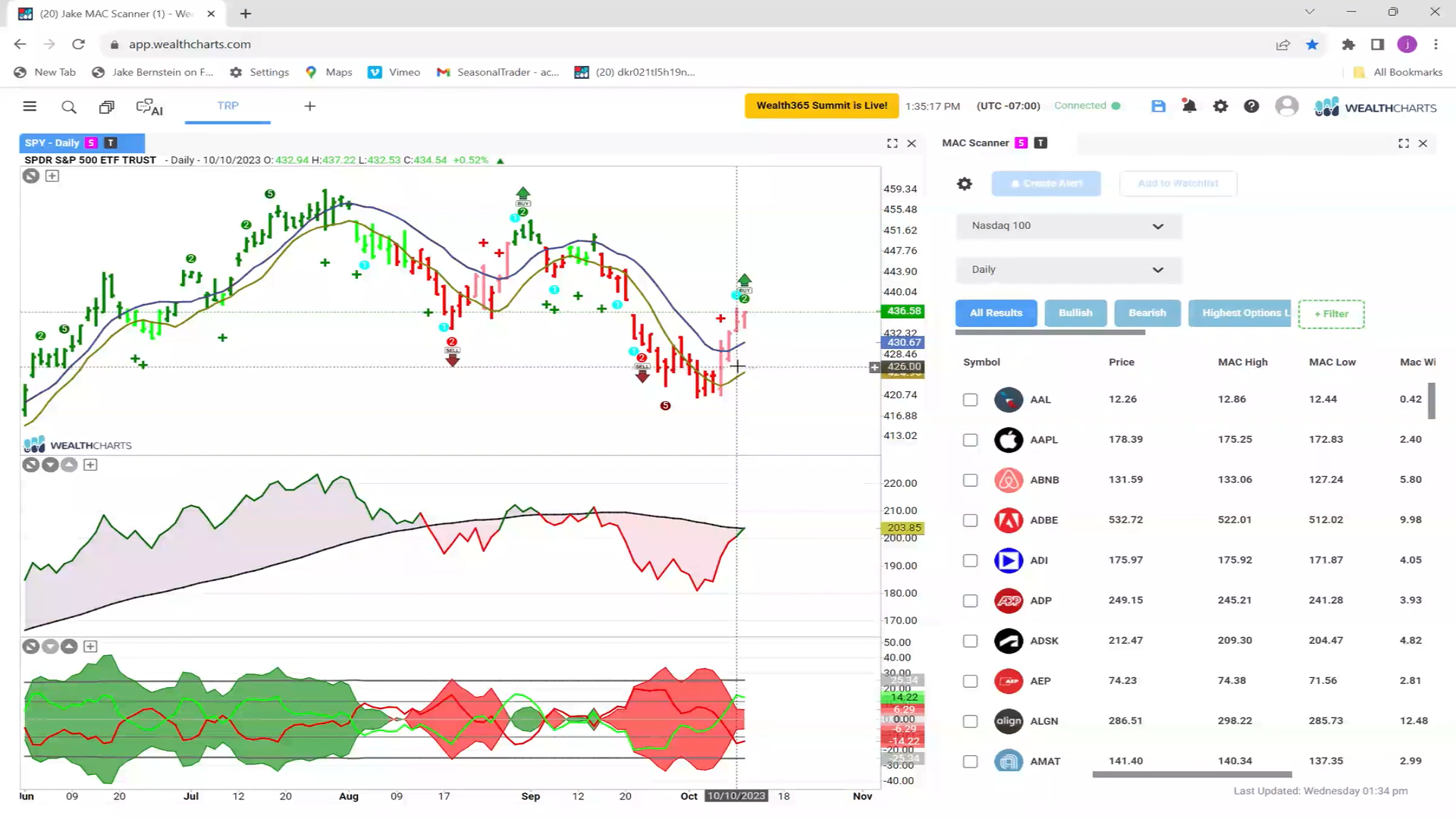Check the ADBE row checkbox
The height and width of the screenshot is (819, 1456).
point(970,520)
